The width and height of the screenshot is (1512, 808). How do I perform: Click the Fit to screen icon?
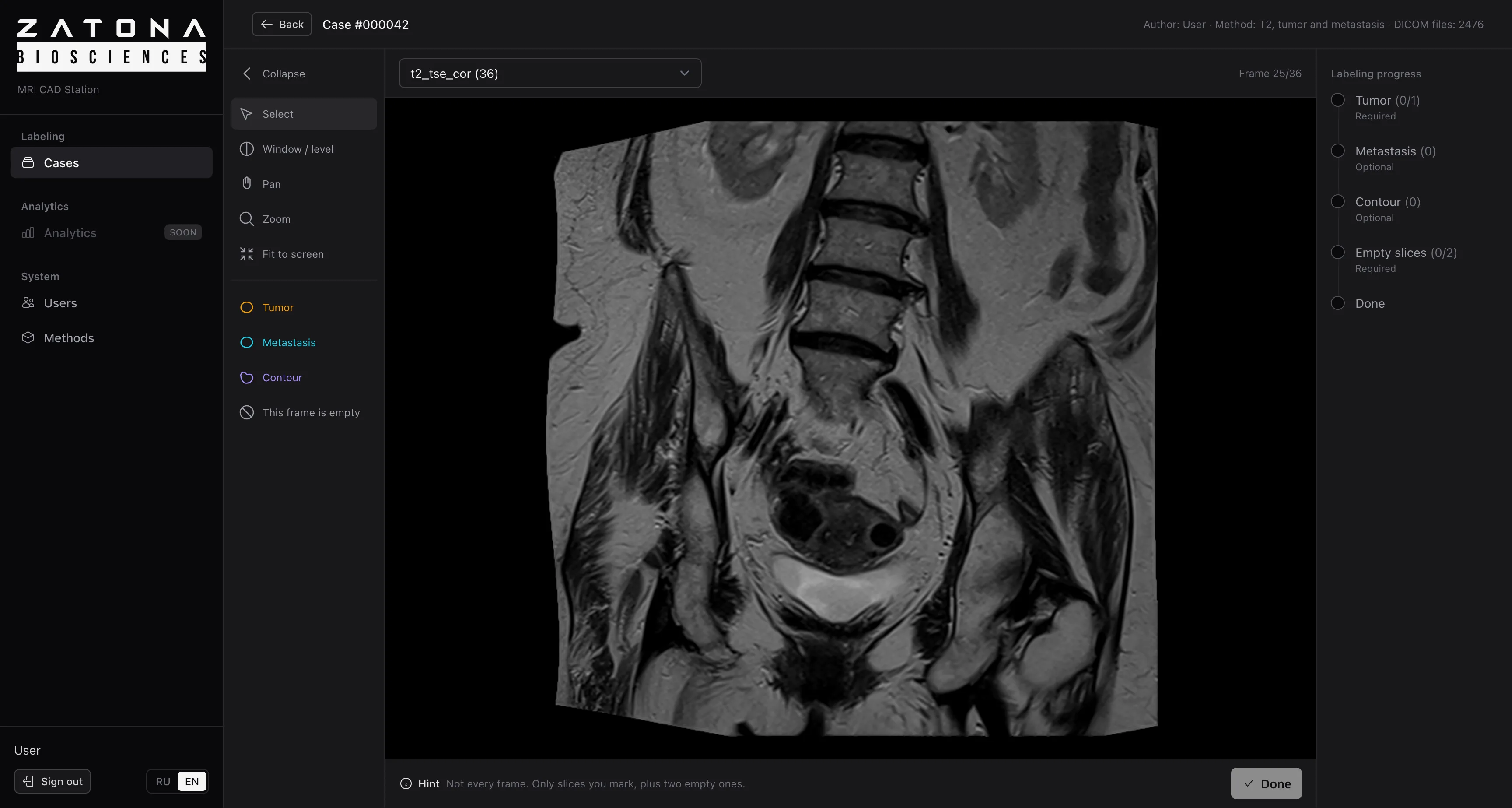pos(246,254)
